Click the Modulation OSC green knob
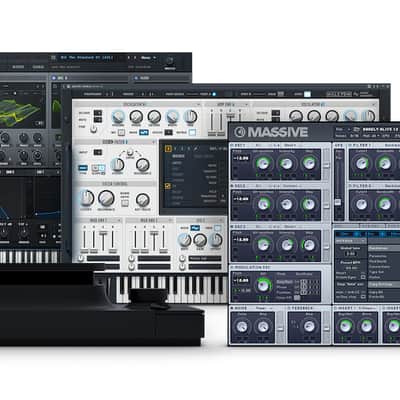Image resolution: width=400 pixels, height=400 pixels. click(x=263, y=285)
